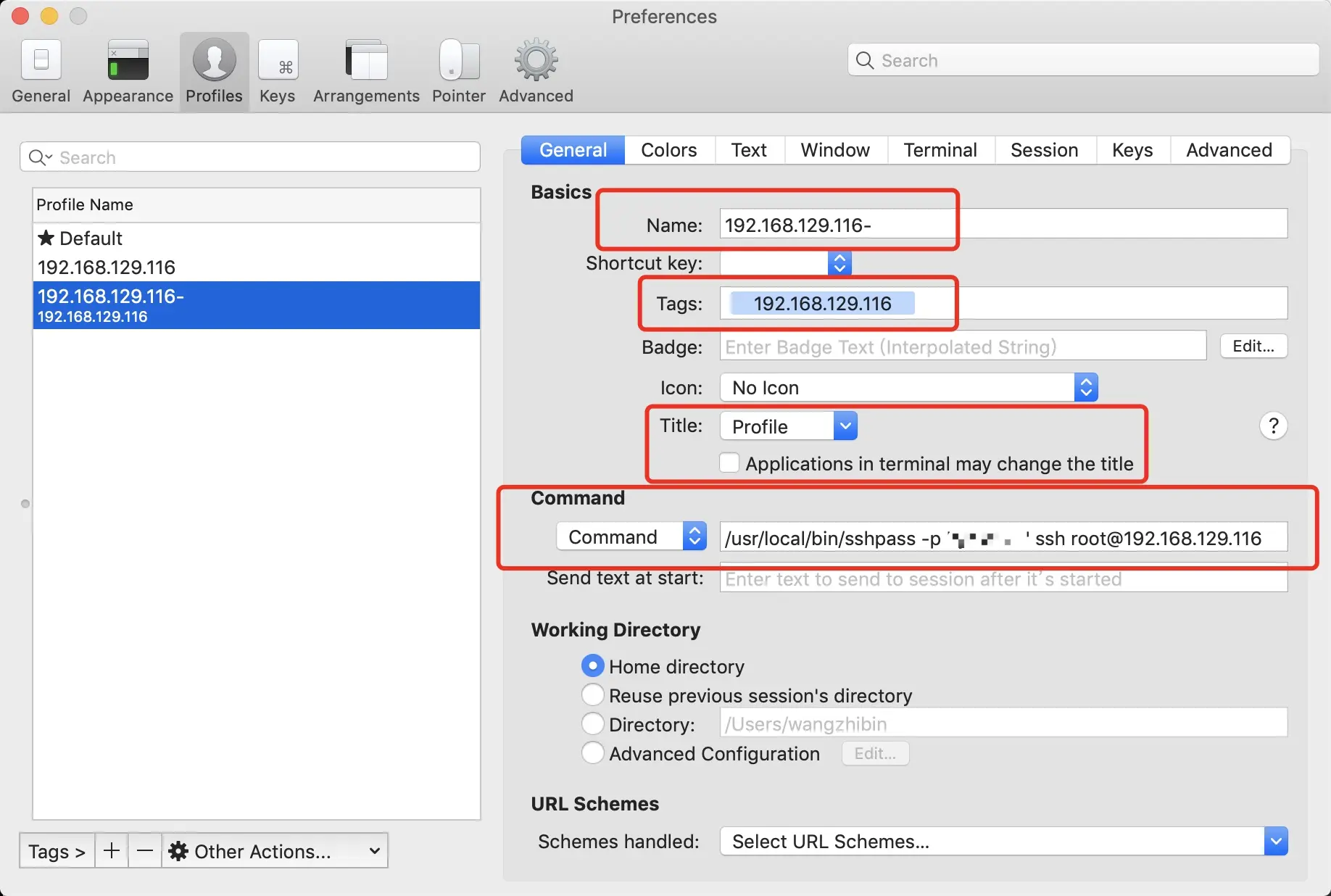Click Edit button next to Badge

[x=1253, y=346]
